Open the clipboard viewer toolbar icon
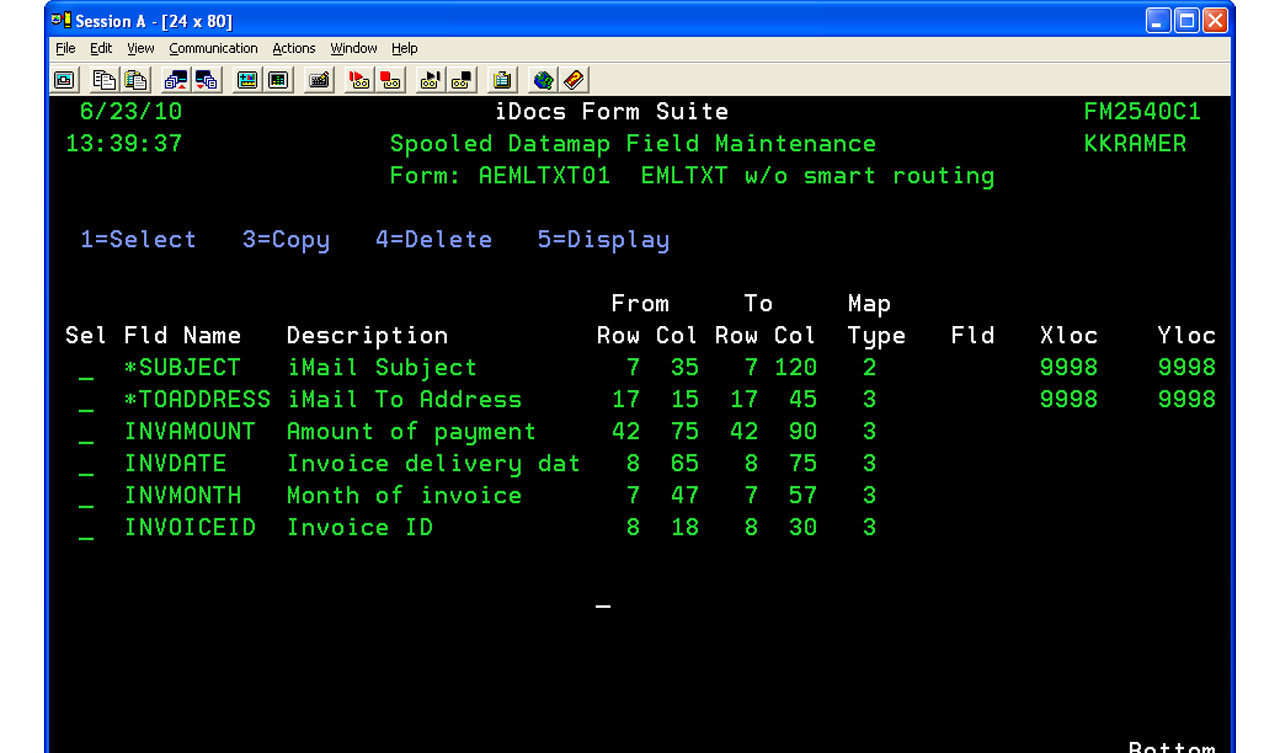This screenshot has width=1280, height=753. (x=502, y=80)
